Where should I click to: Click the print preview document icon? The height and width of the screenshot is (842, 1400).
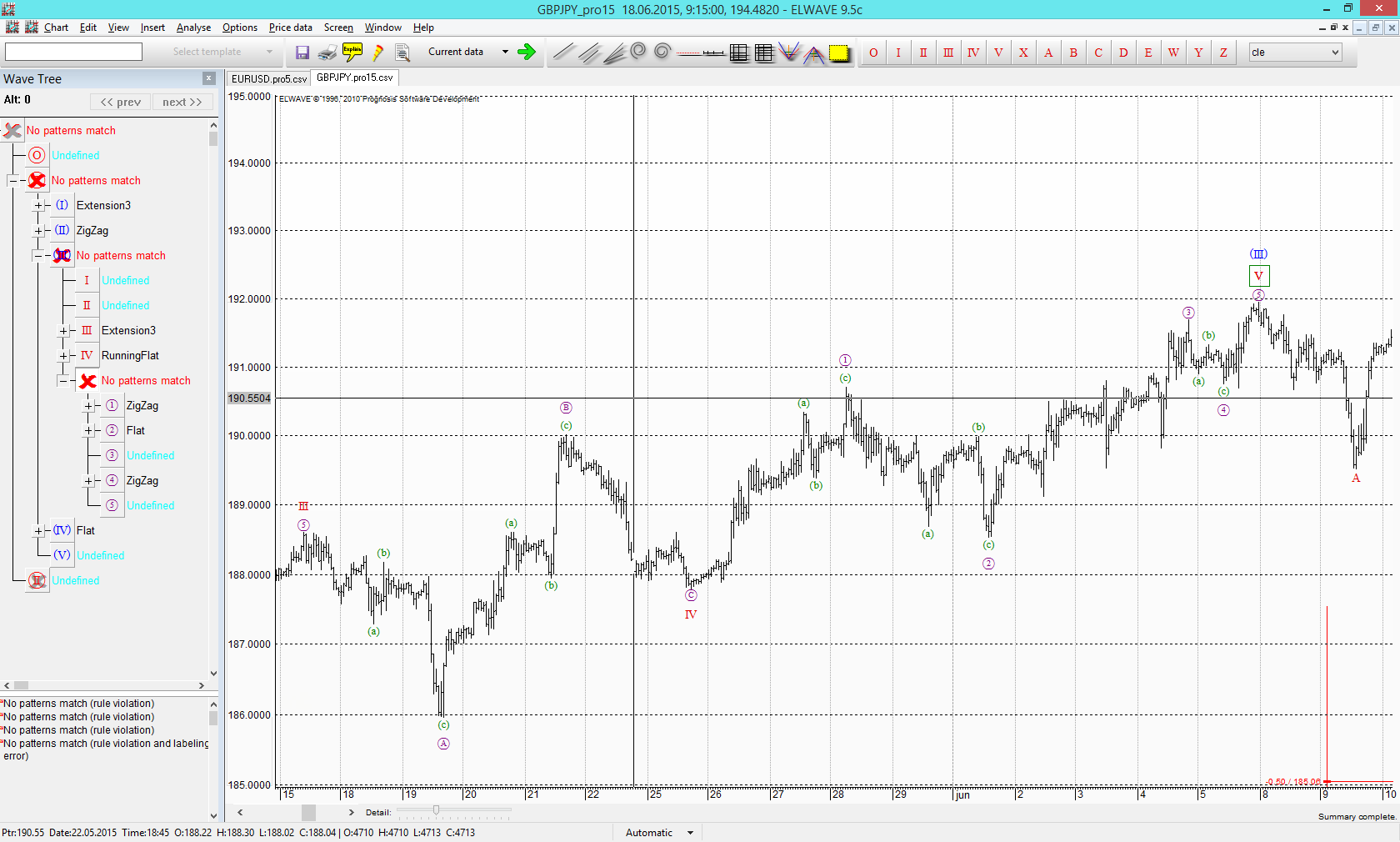coord(402,53)
